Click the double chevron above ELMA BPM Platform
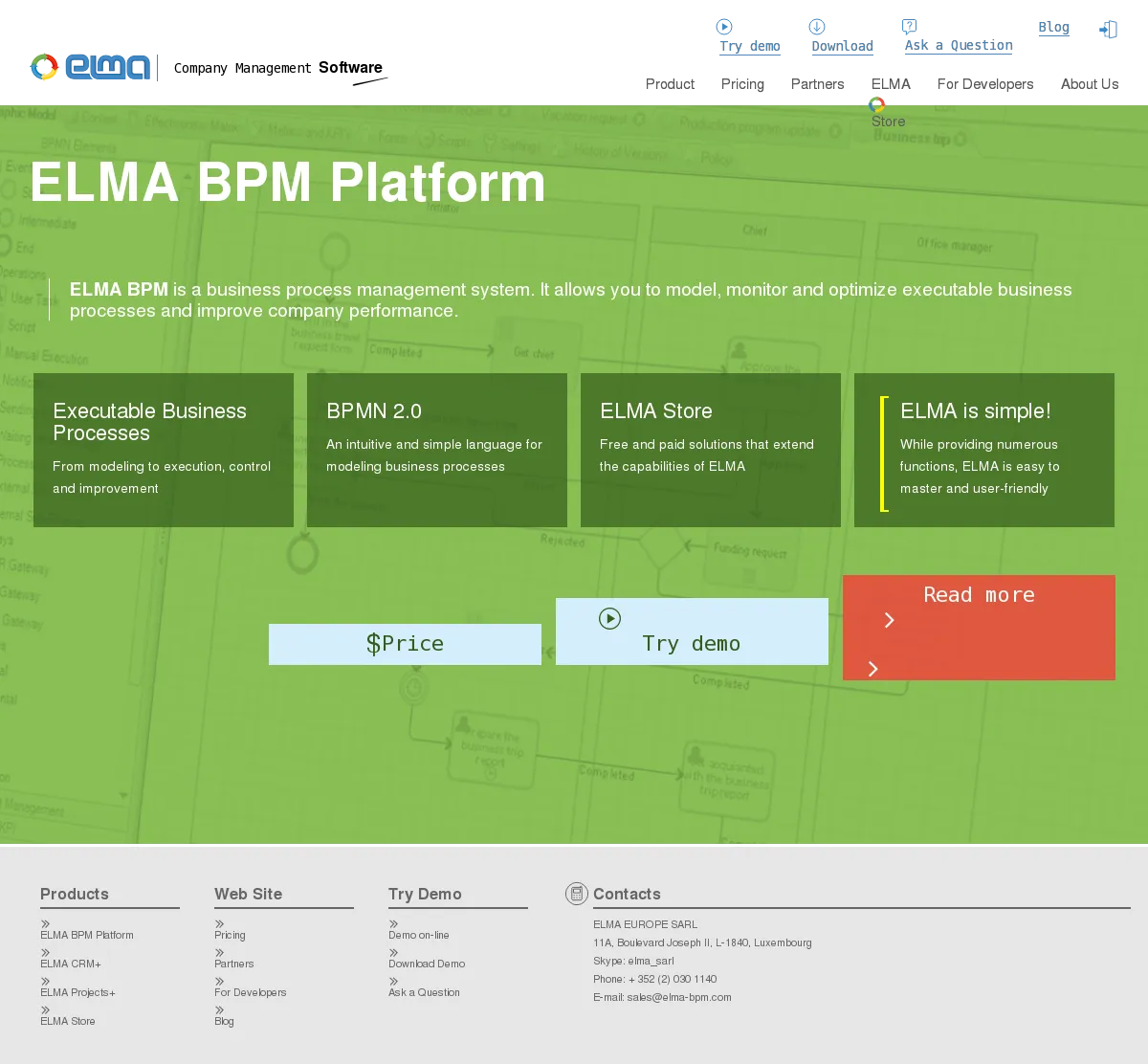 (x=45, y=924)
